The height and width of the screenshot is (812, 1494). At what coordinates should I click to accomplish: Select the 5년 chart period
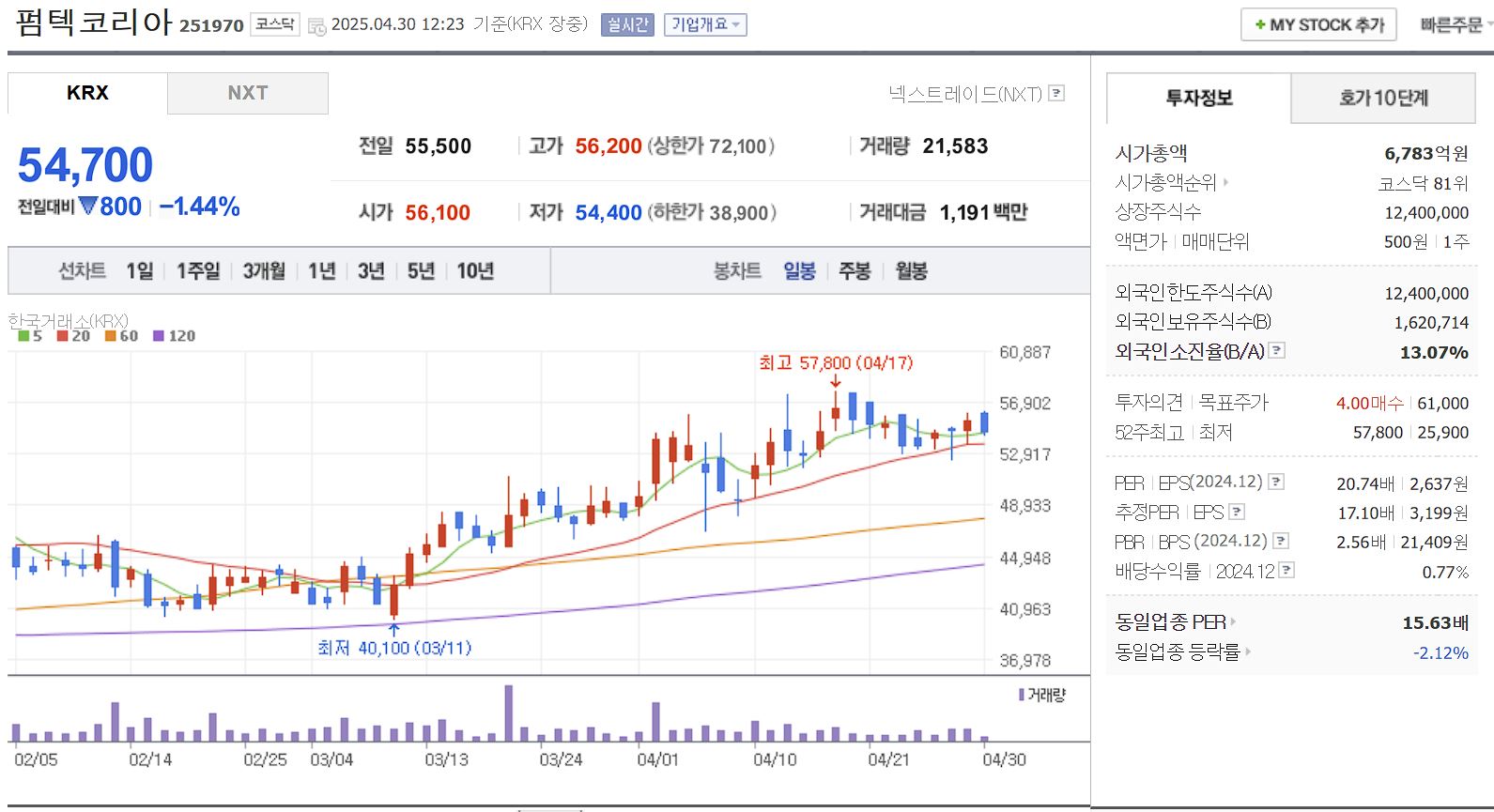[421, 271]
